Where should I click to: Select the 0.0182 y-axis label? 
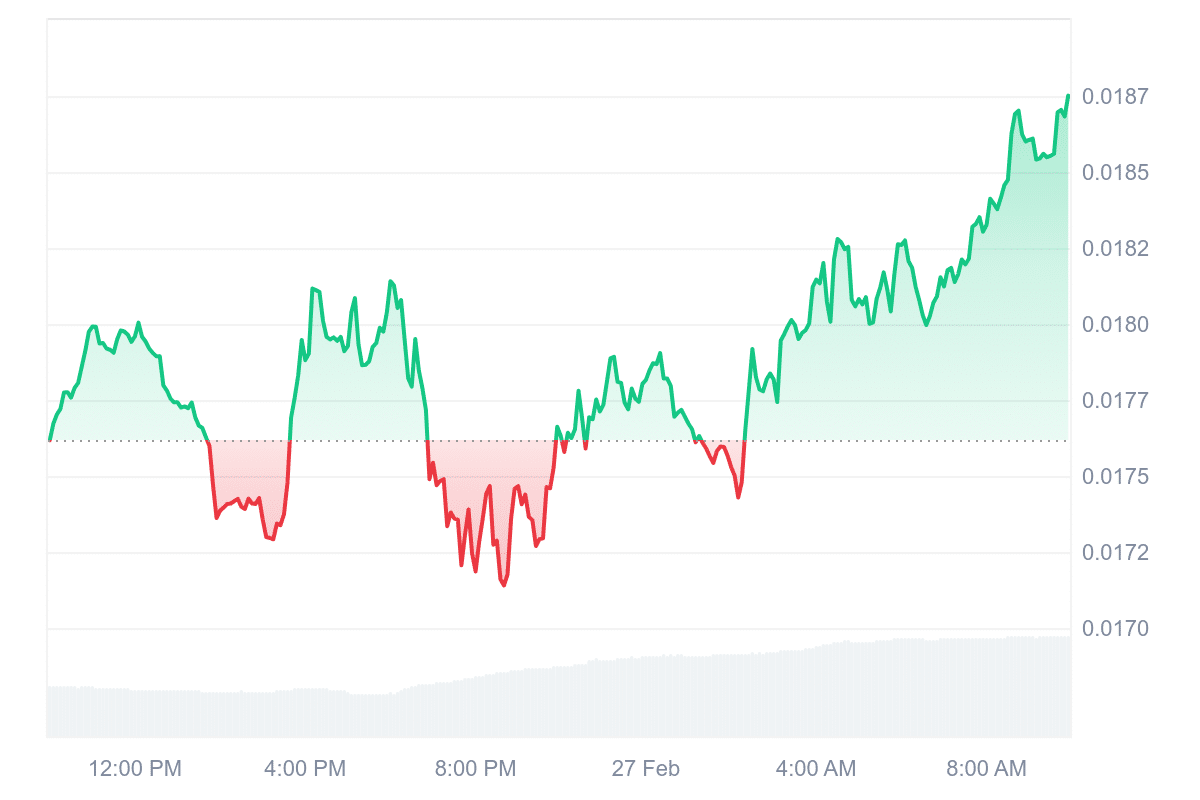tap(1115, 249)
